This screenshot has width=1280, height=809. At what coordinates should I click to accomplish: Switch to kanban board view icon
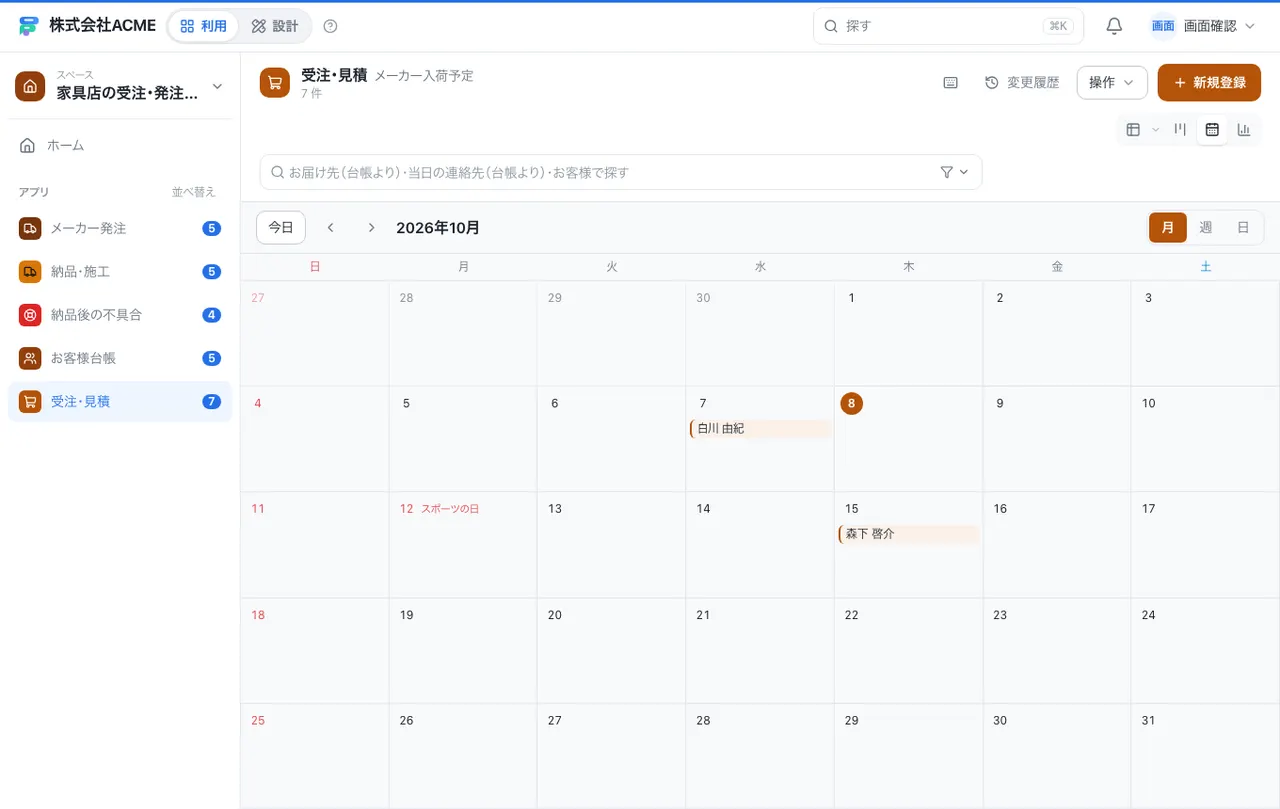point(1180,129)
